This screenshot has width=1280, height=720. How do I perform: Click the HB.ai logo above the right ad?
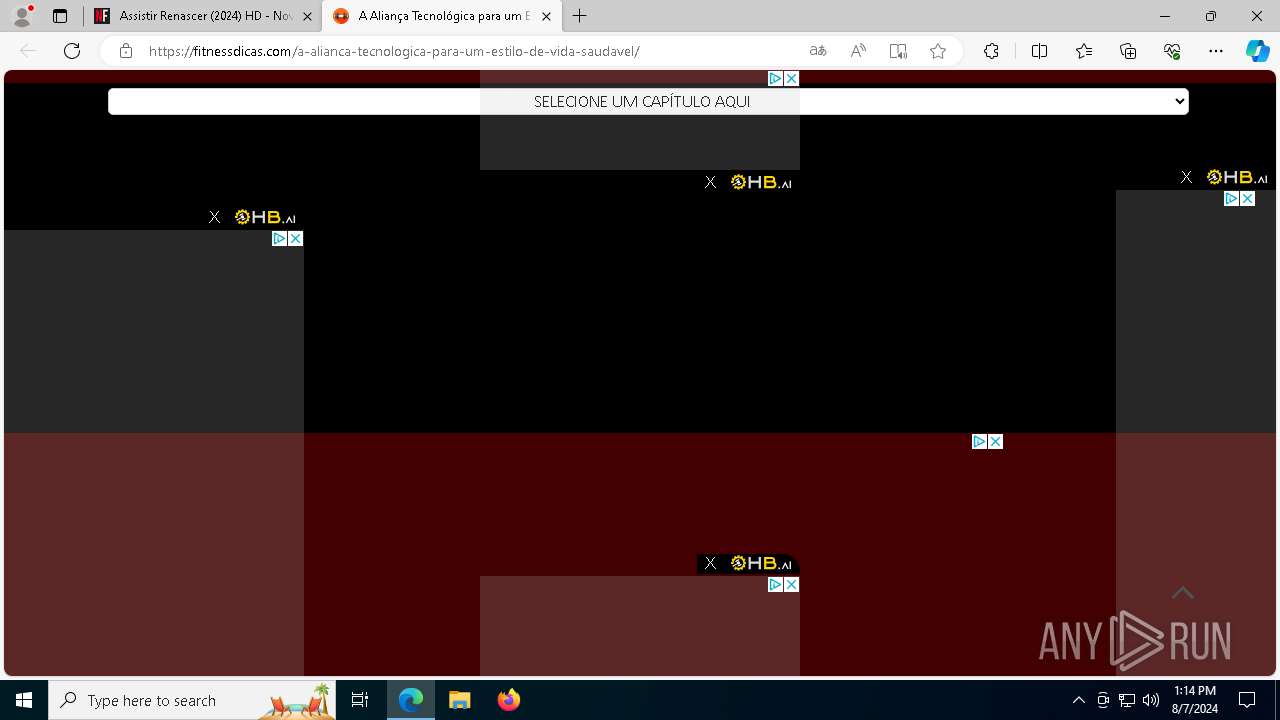1237,177
